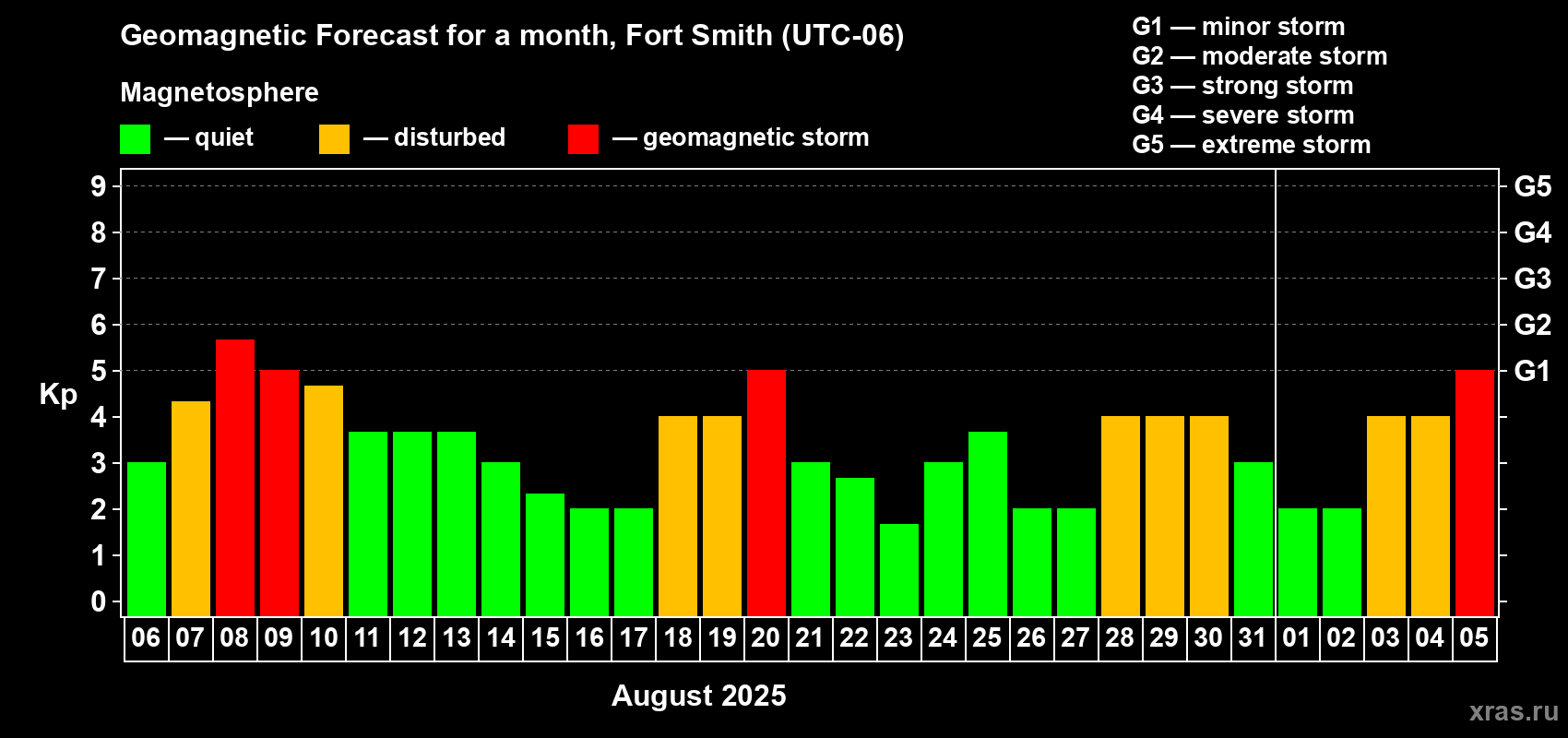Click the Magnetosphere heading
Screen dimensions: 1568x738
pos(220,92)
